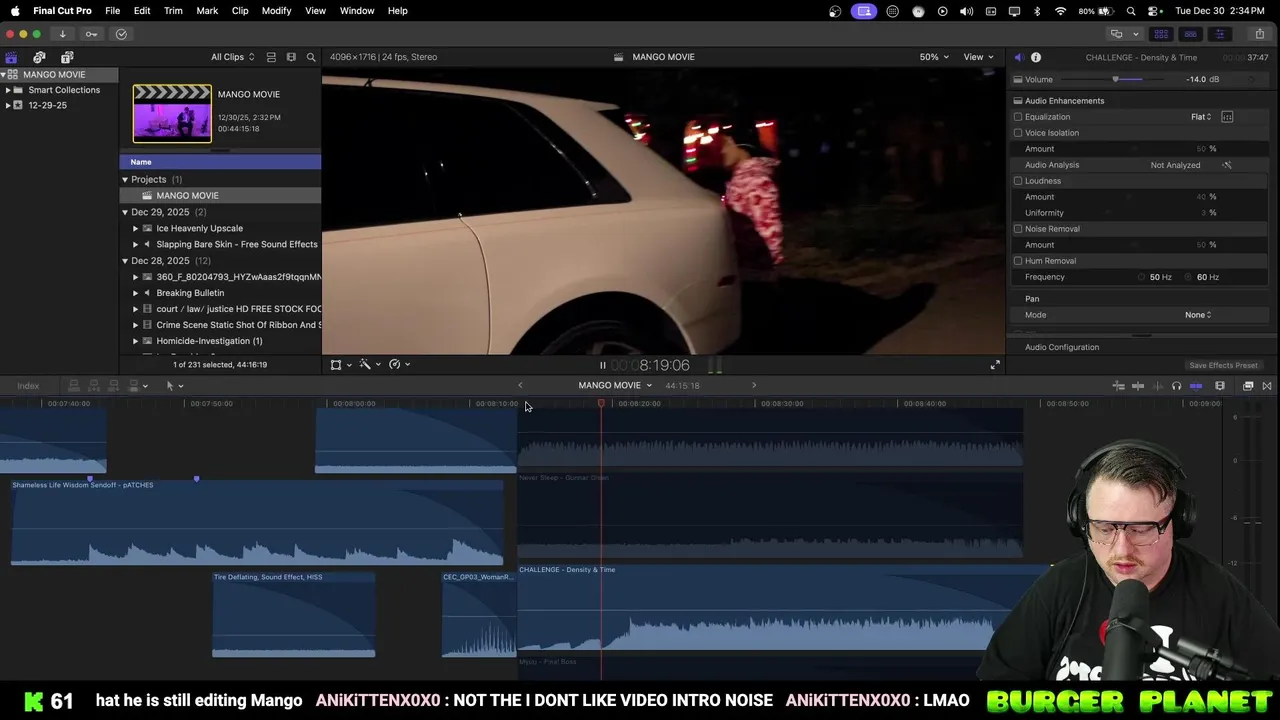Viewport: 1280px width, 720px height.
Task: Open the Final Cut Pro app menu
Action: coord(62,10)
